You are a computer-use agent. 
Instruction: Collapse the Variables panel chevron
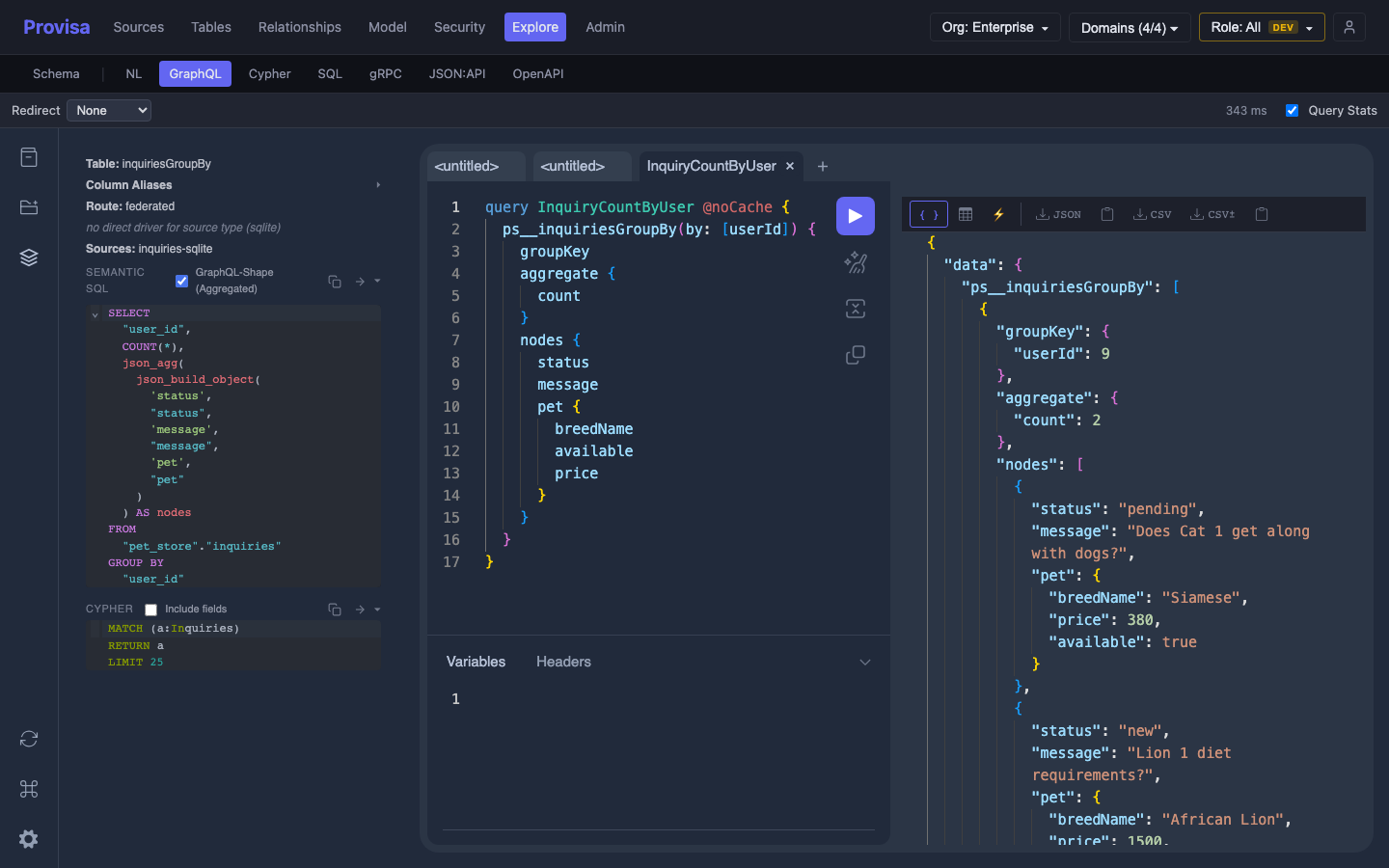click(x=865, y=662)
